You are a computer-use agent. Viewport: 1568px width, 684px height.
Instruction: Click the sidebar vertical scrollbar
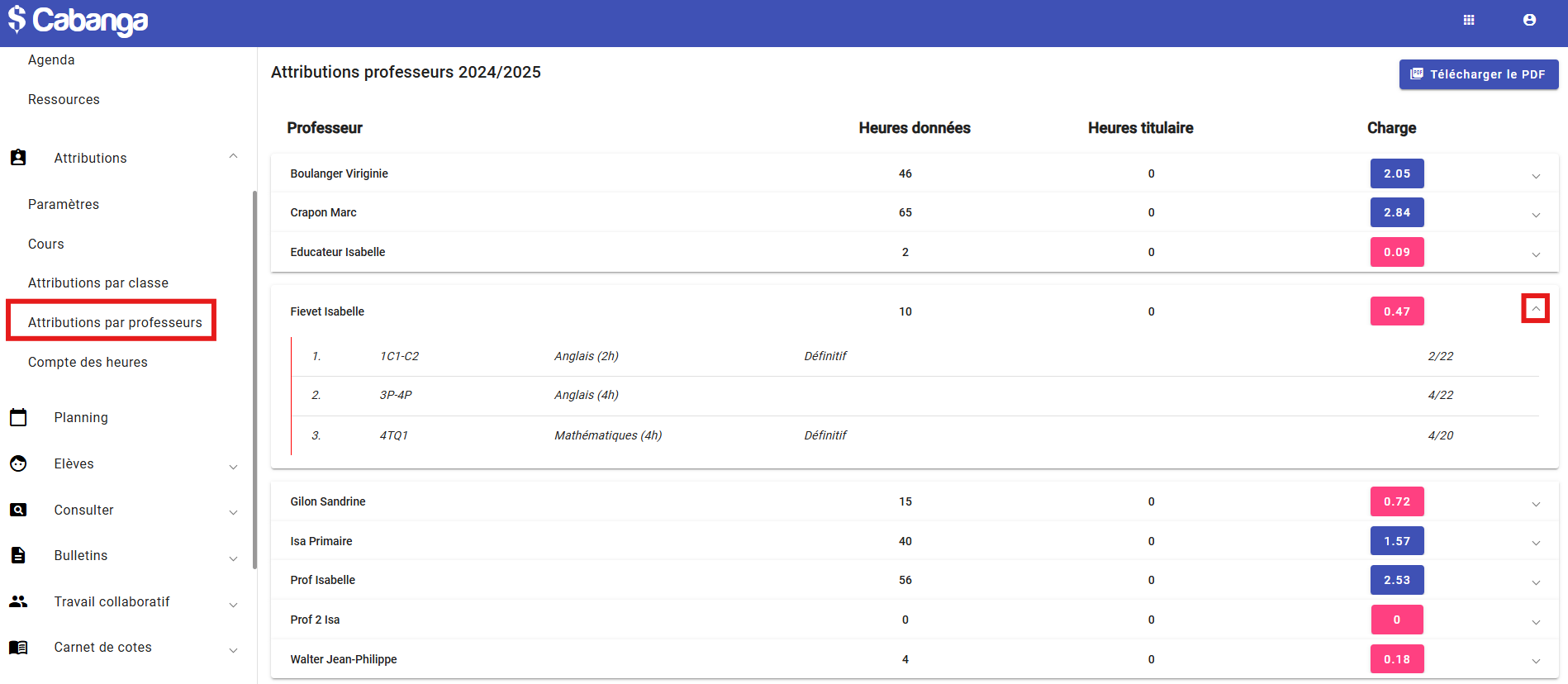pos(254,380)
